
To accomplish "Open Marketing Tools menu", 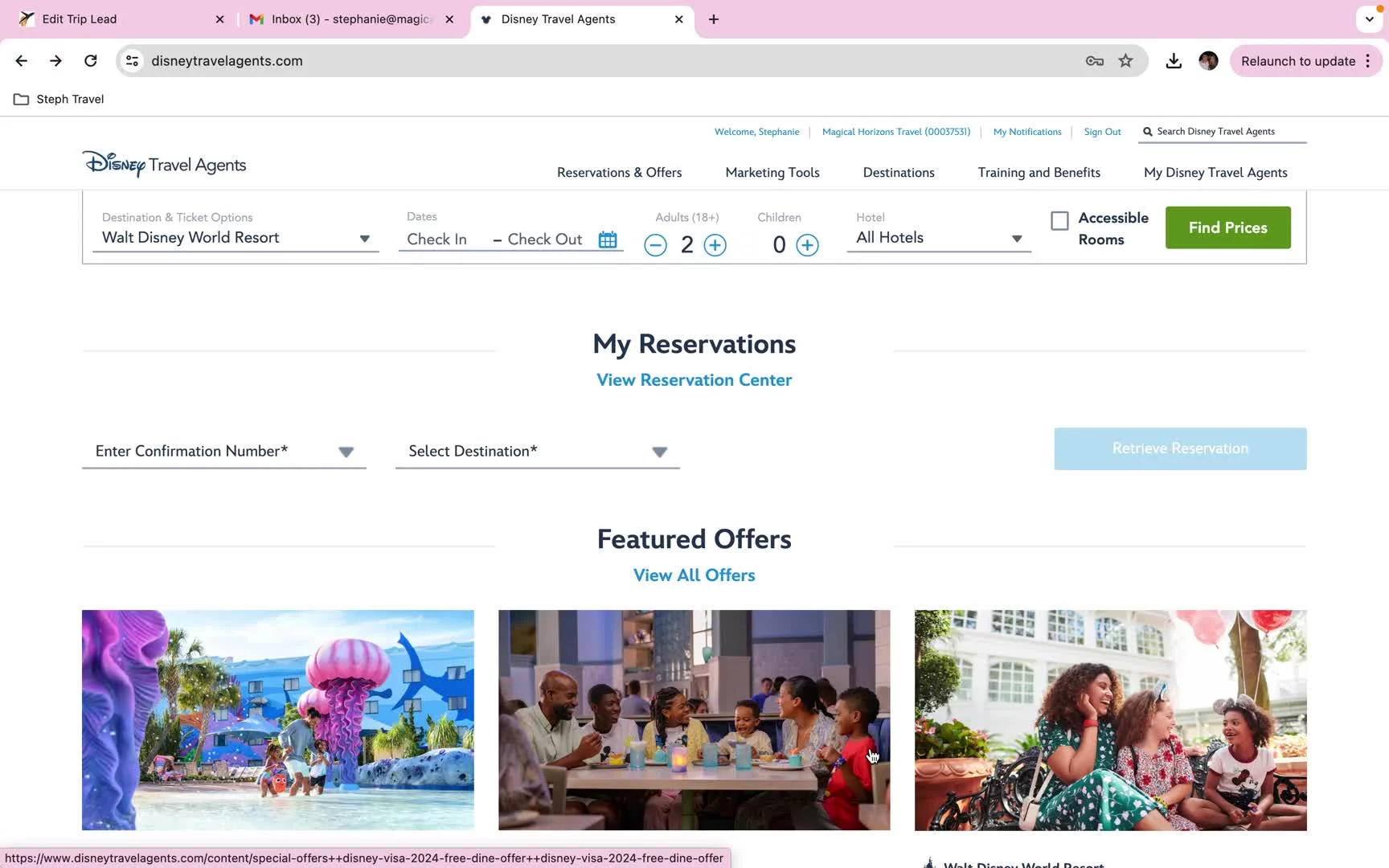I will (x=772, y=173).
